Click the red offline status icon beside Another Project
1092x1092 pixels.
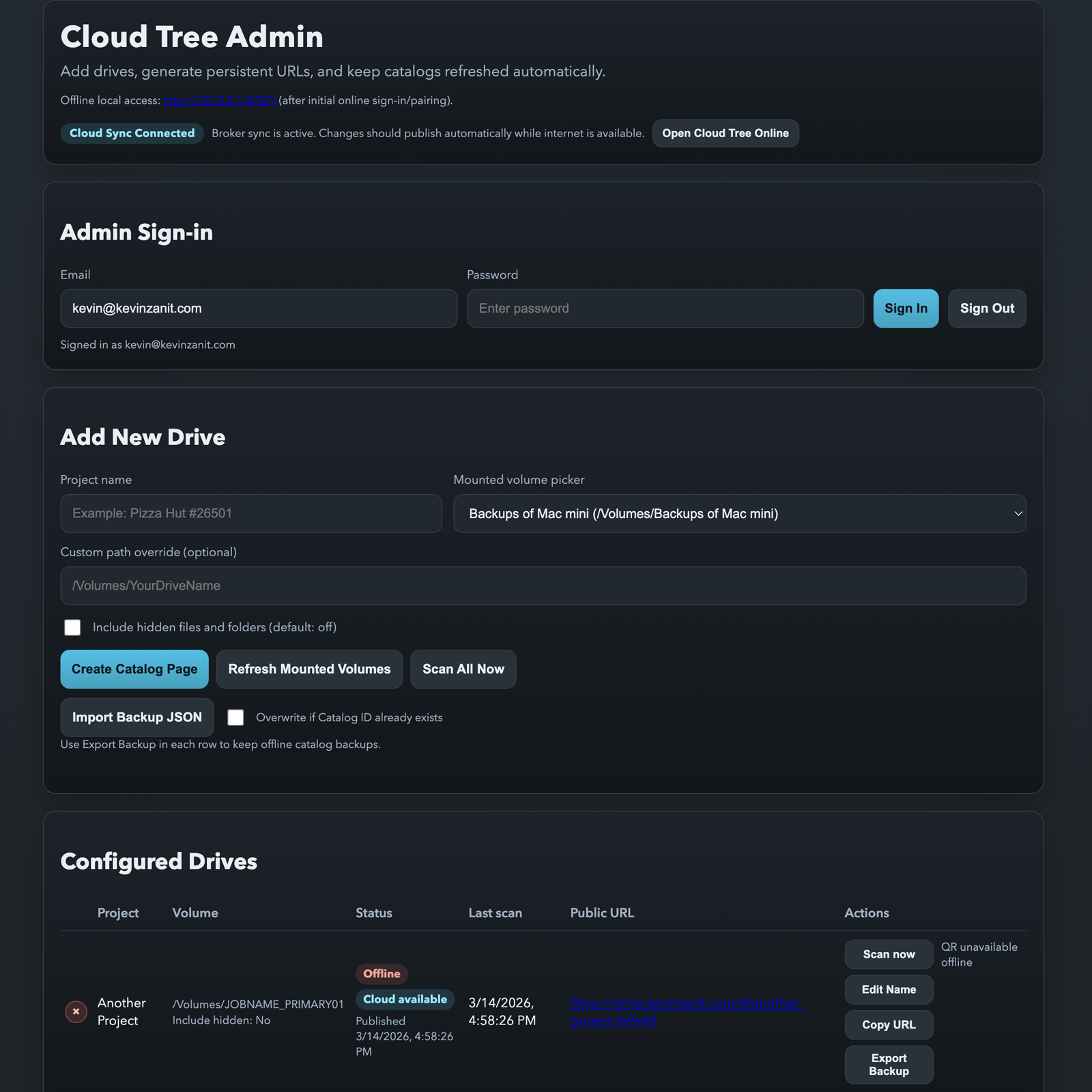[76, 1011]
